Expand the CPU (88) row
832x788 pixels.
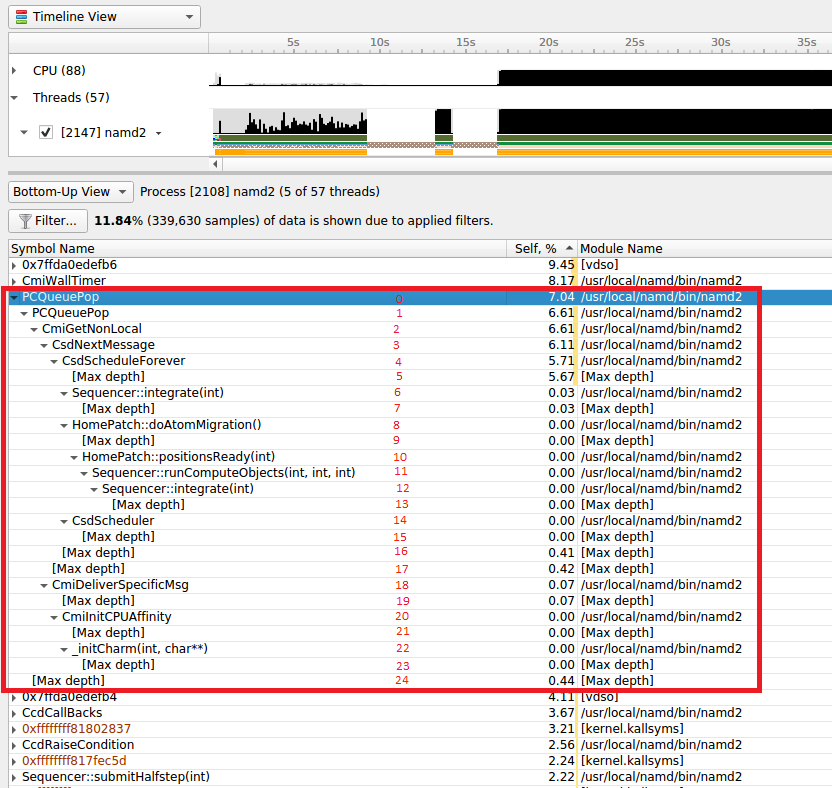[14, 70]
